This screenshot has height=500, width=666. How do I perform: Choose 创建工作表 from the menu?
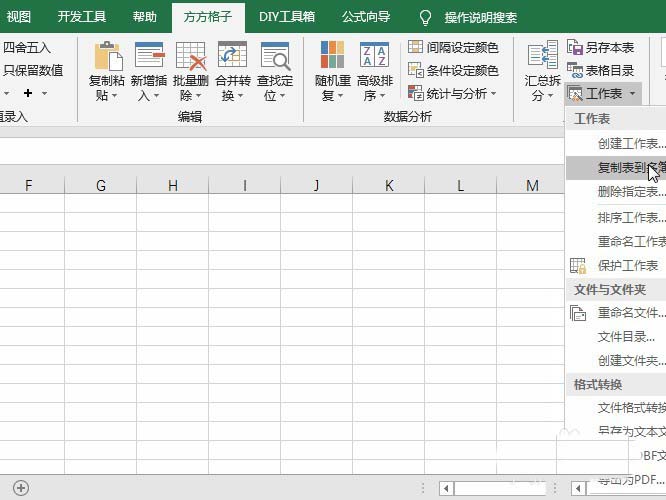pyautogui.click(x=616, y=144)
